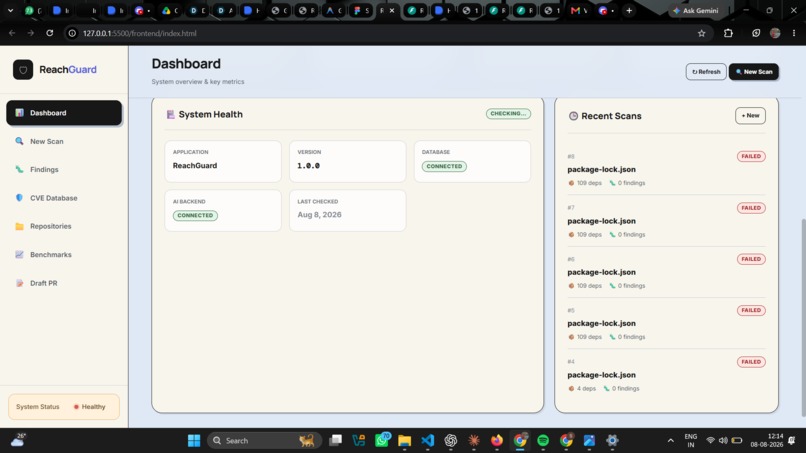This screenshot has width=806, height=453.
Task: Click the deps icon under scan #6
Action: coord(571,286)
